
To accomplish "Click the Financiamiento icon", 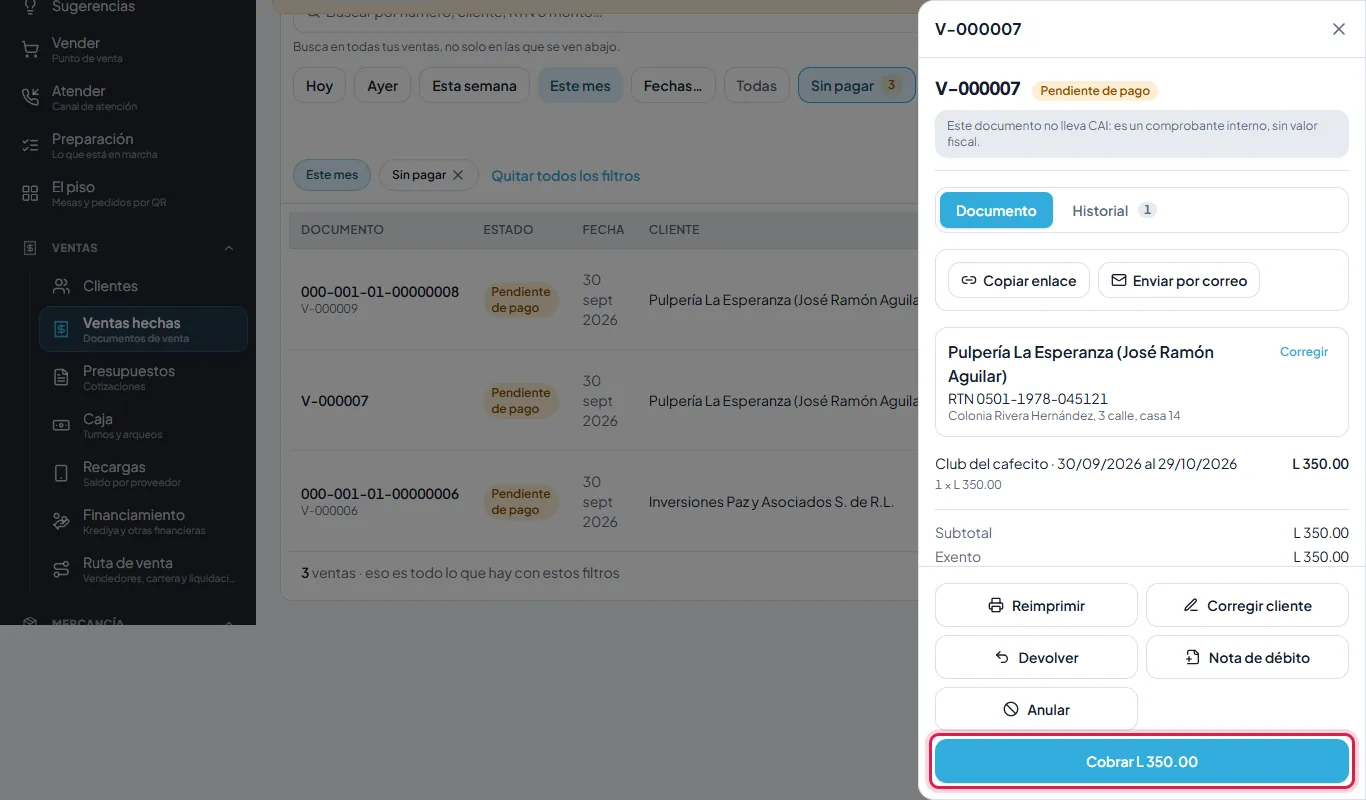I will pos(62,521).
